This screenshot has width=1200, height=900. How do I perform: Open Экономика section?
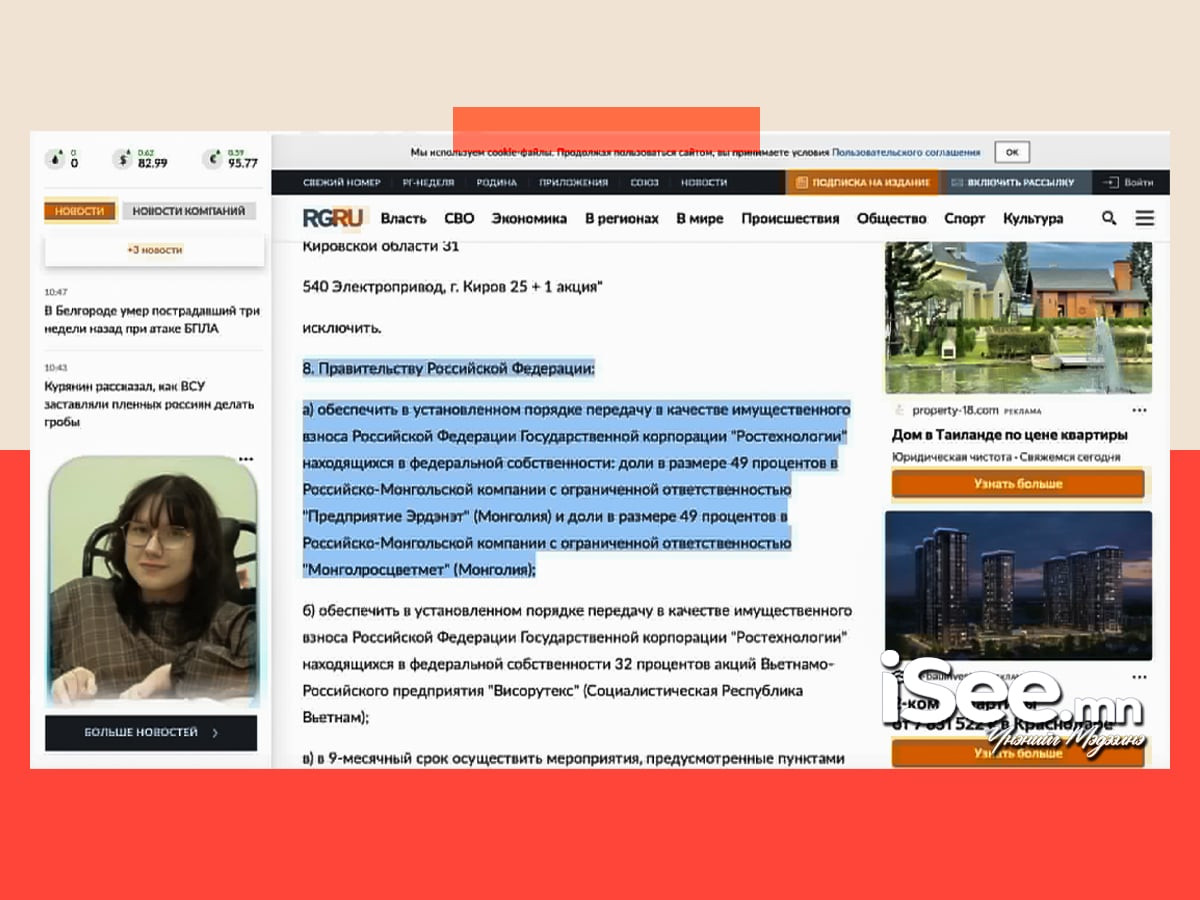[x=529, y=218]
